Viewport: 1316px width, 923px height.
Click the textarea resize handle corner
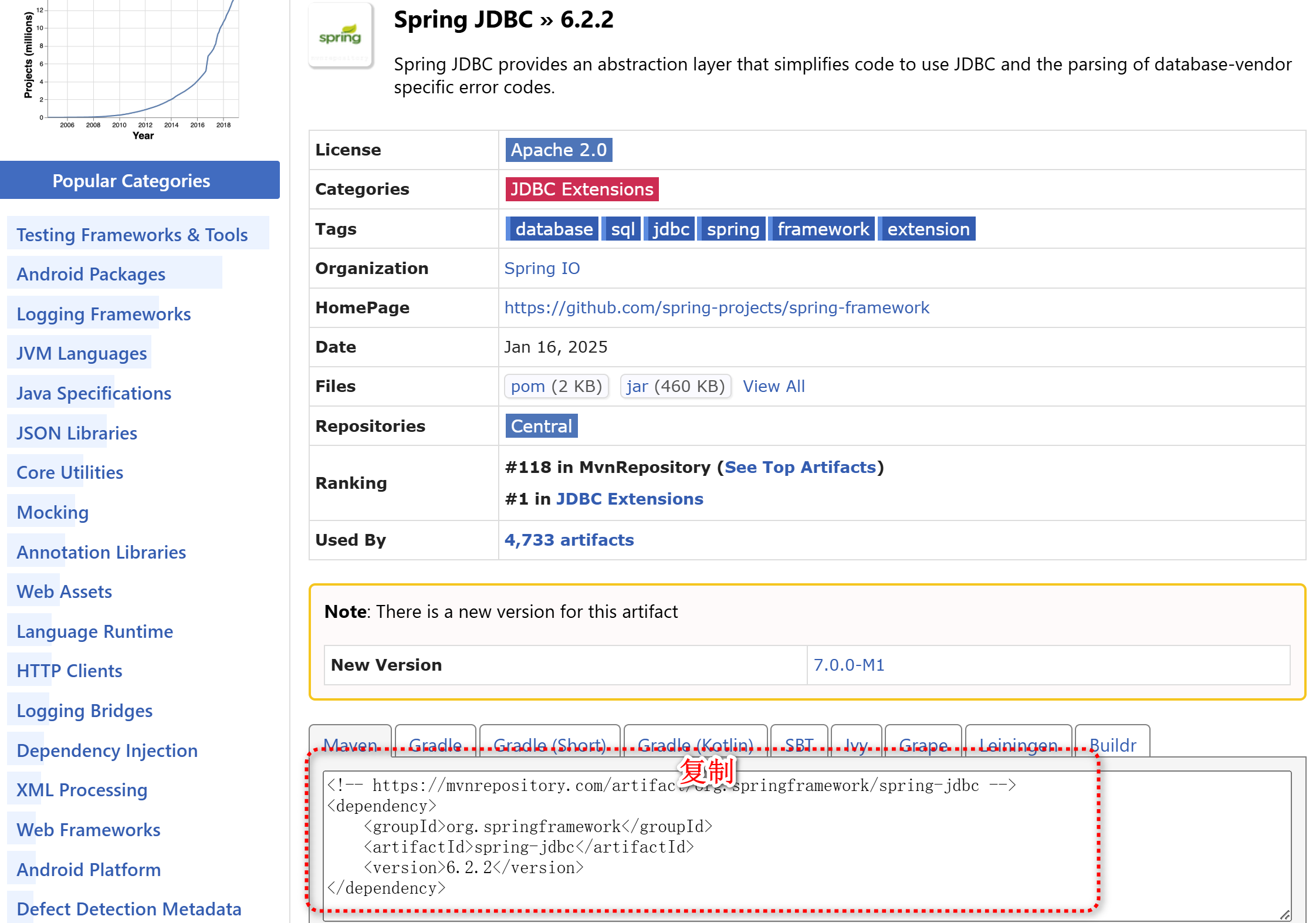point(1285,914)
